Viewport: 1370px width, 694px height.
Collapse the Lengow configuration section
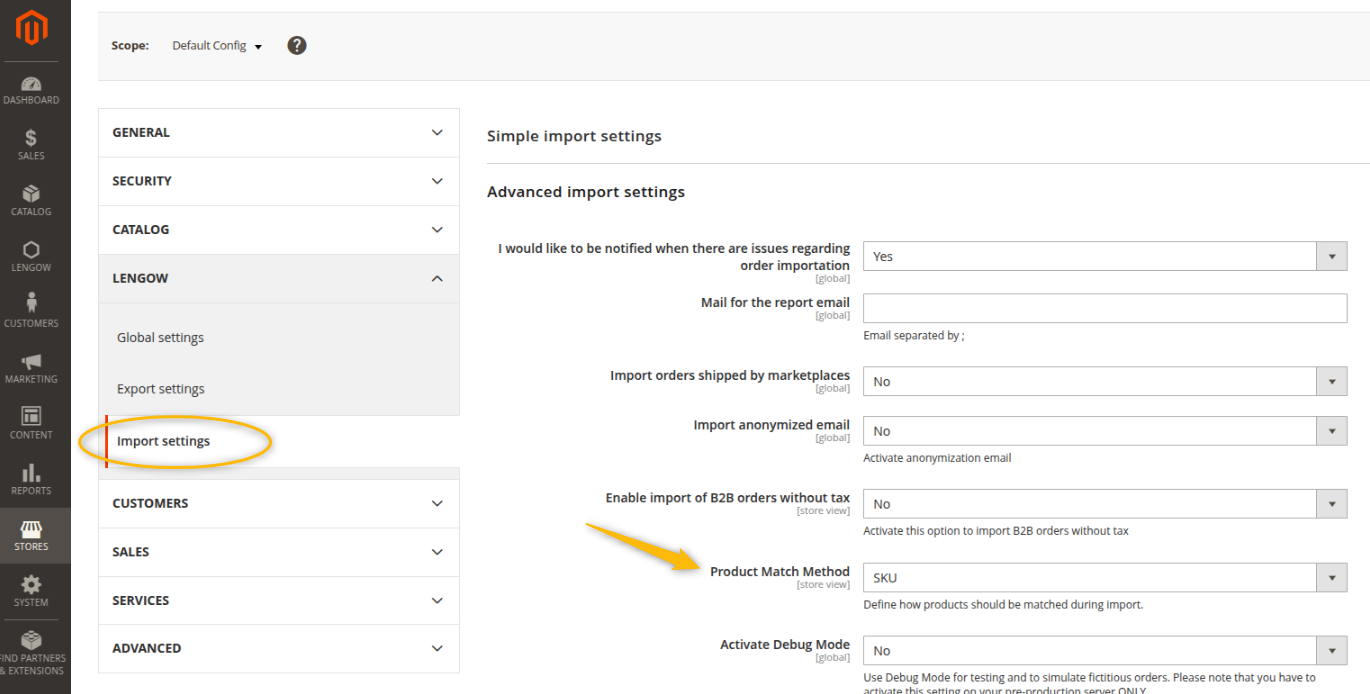click(278, 279)
